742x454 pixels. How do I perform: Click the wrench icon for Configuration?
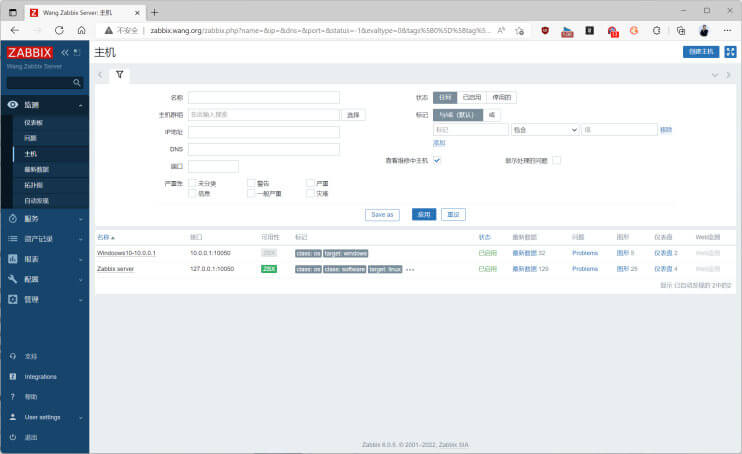point(13,279)
